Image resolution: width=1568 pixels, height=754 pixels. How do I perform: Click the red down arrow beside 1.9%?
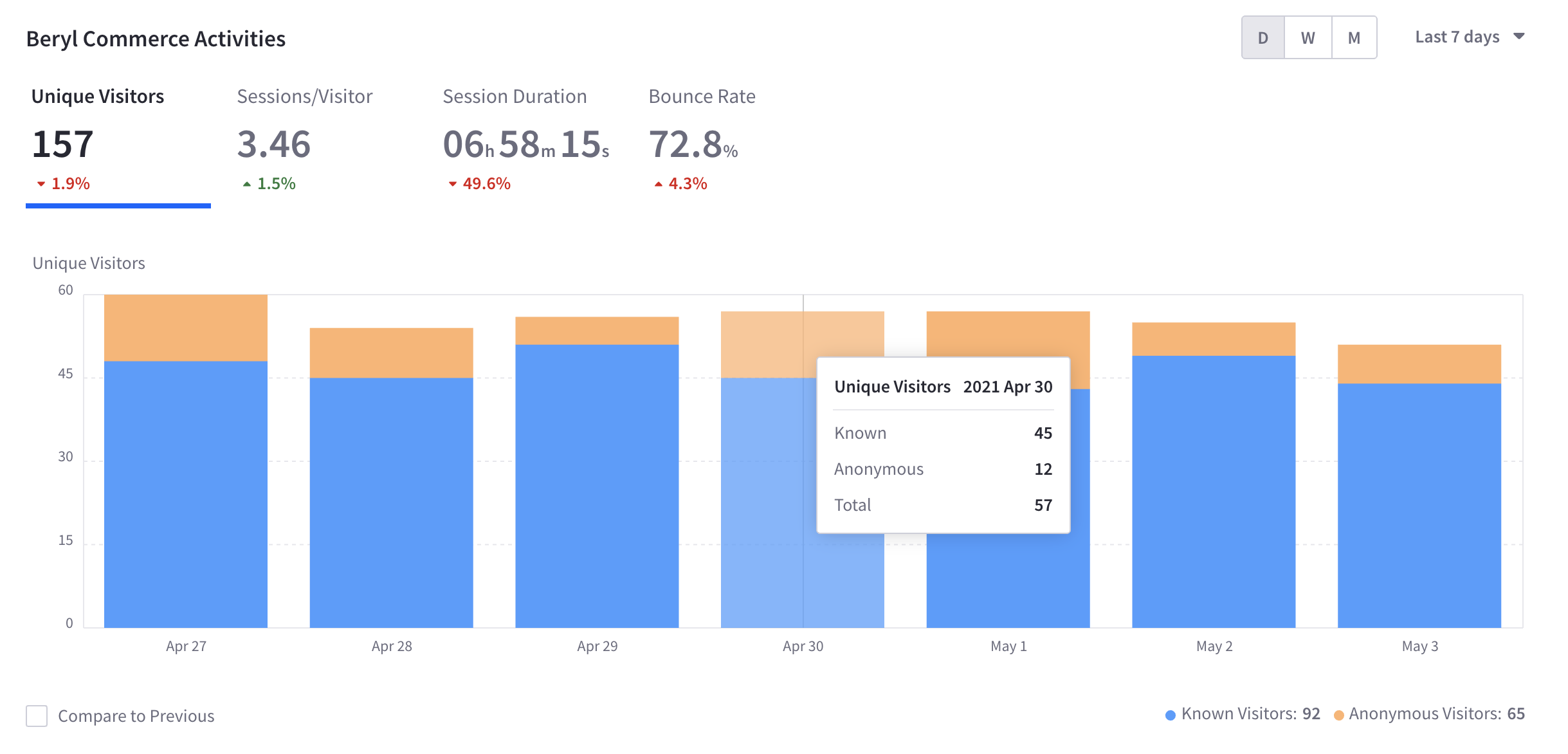[41, 184]
